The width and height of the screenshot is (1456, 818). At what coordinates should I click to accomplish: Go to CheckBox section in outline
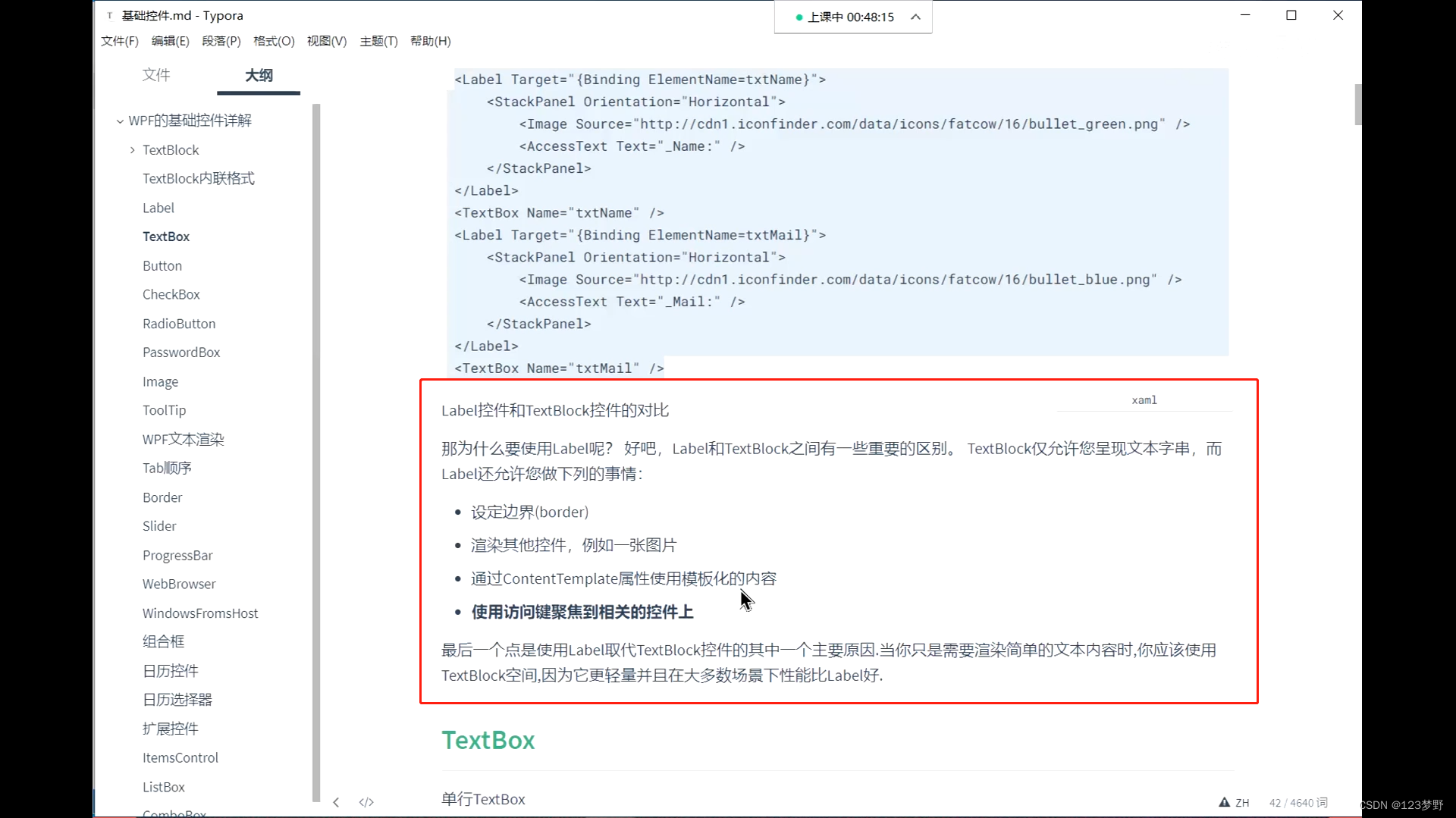pos(171,294)
